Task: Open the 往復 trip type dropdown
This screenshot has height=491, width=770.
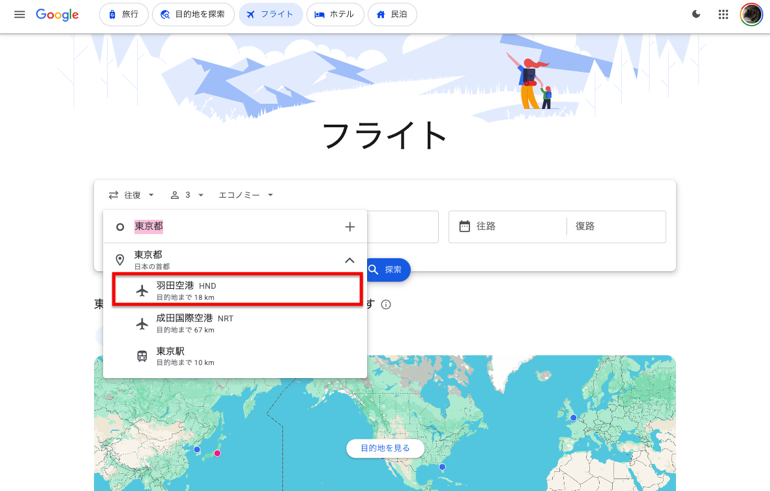Action: 131,195
